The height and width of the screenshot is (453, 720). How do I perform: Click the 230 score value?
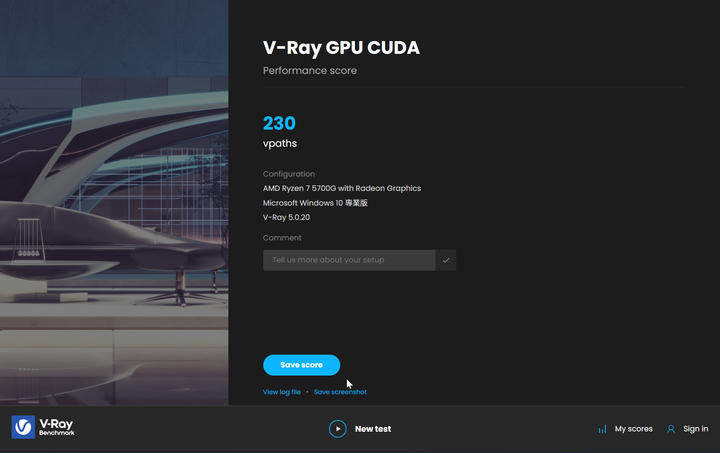[279, 123]
